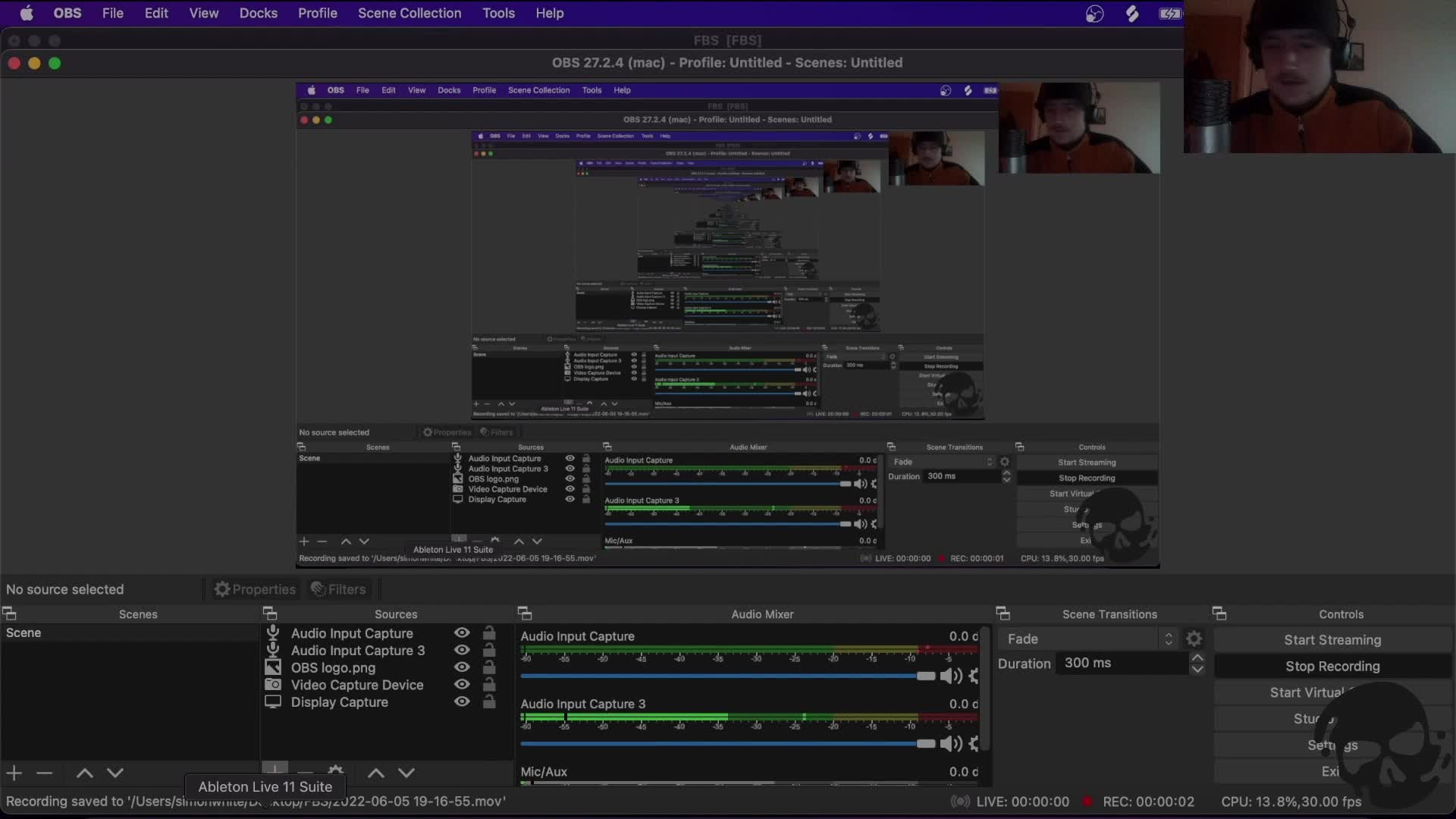Click the Start Streaming button
1456x819 pixels.
(x=1332, y=640)
